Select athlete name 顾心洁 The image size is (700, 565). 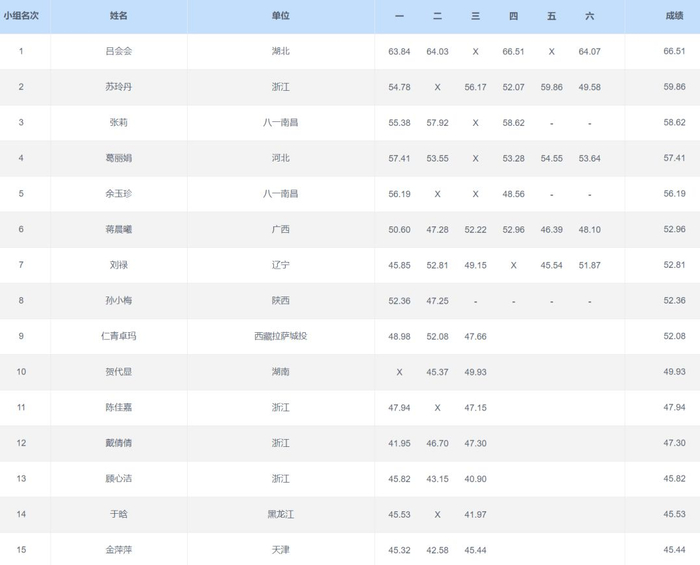pos(119,478)
